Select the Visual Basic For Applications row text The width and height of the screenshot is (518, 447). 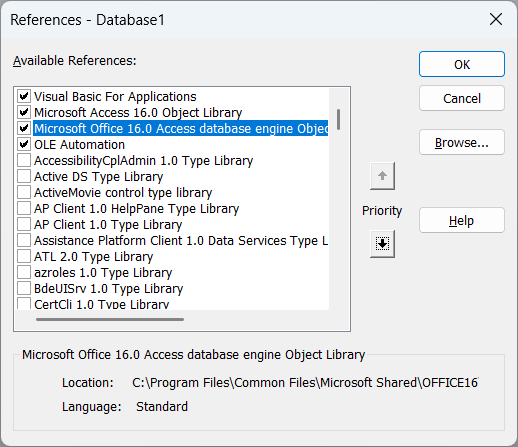115,97
